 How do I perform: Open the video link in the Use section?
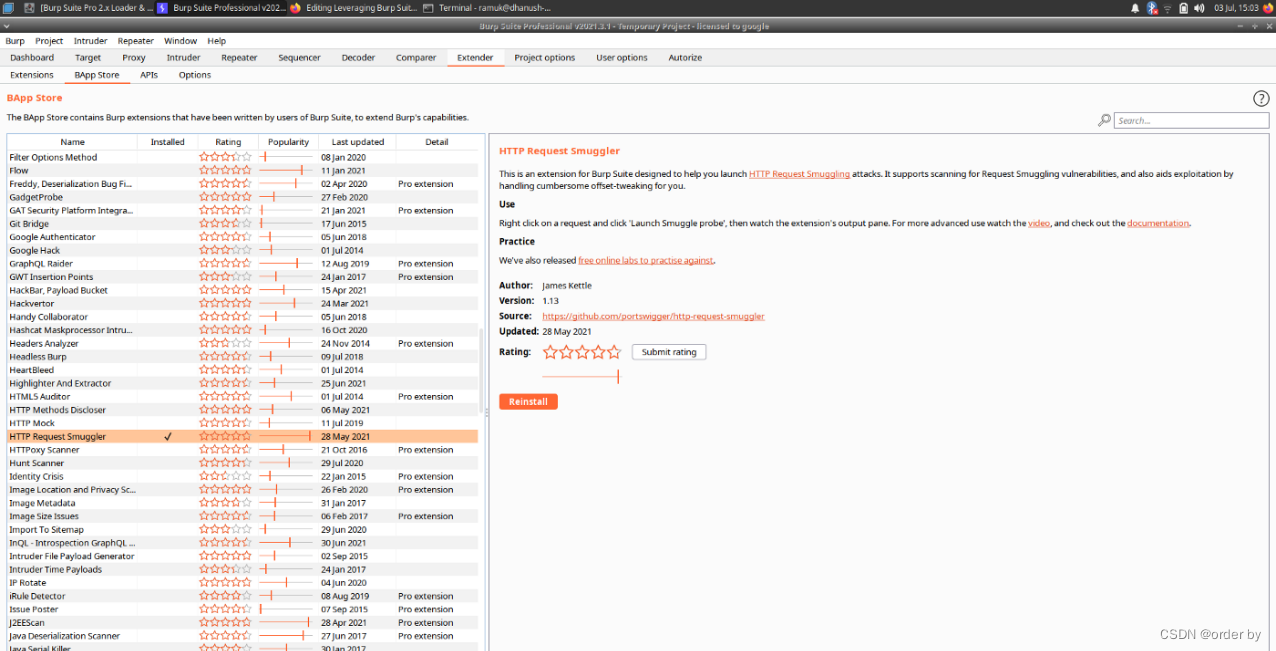point(1039,223)
